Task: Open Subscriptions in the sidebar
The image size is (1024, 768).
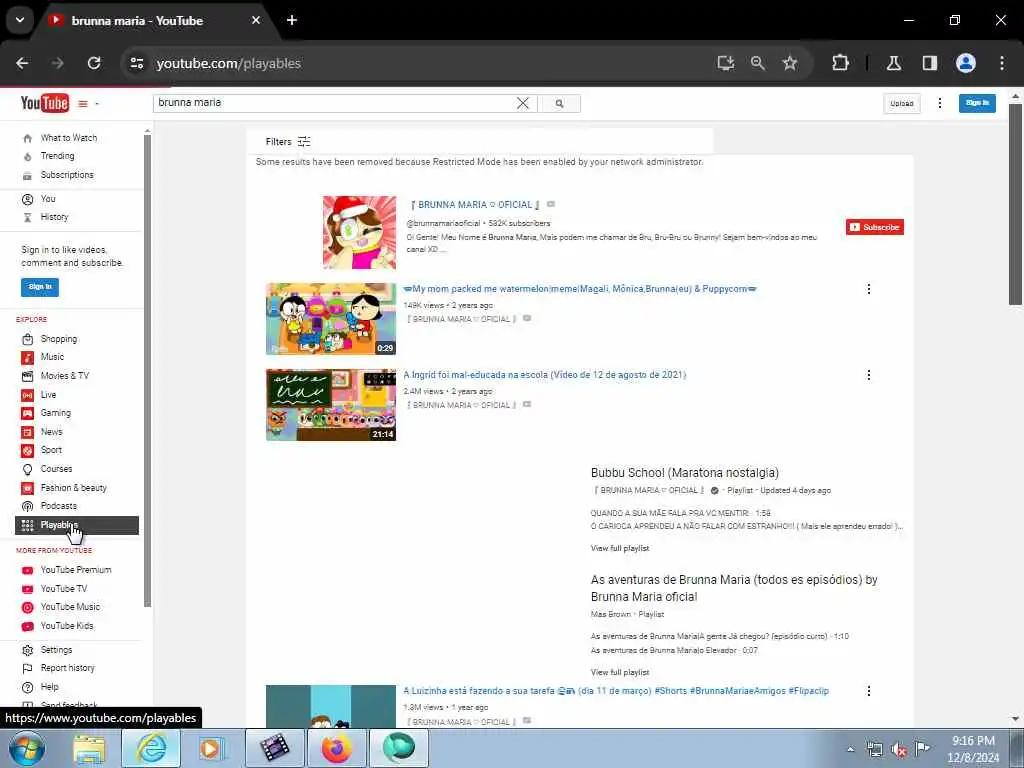Action: click(67, 175)
